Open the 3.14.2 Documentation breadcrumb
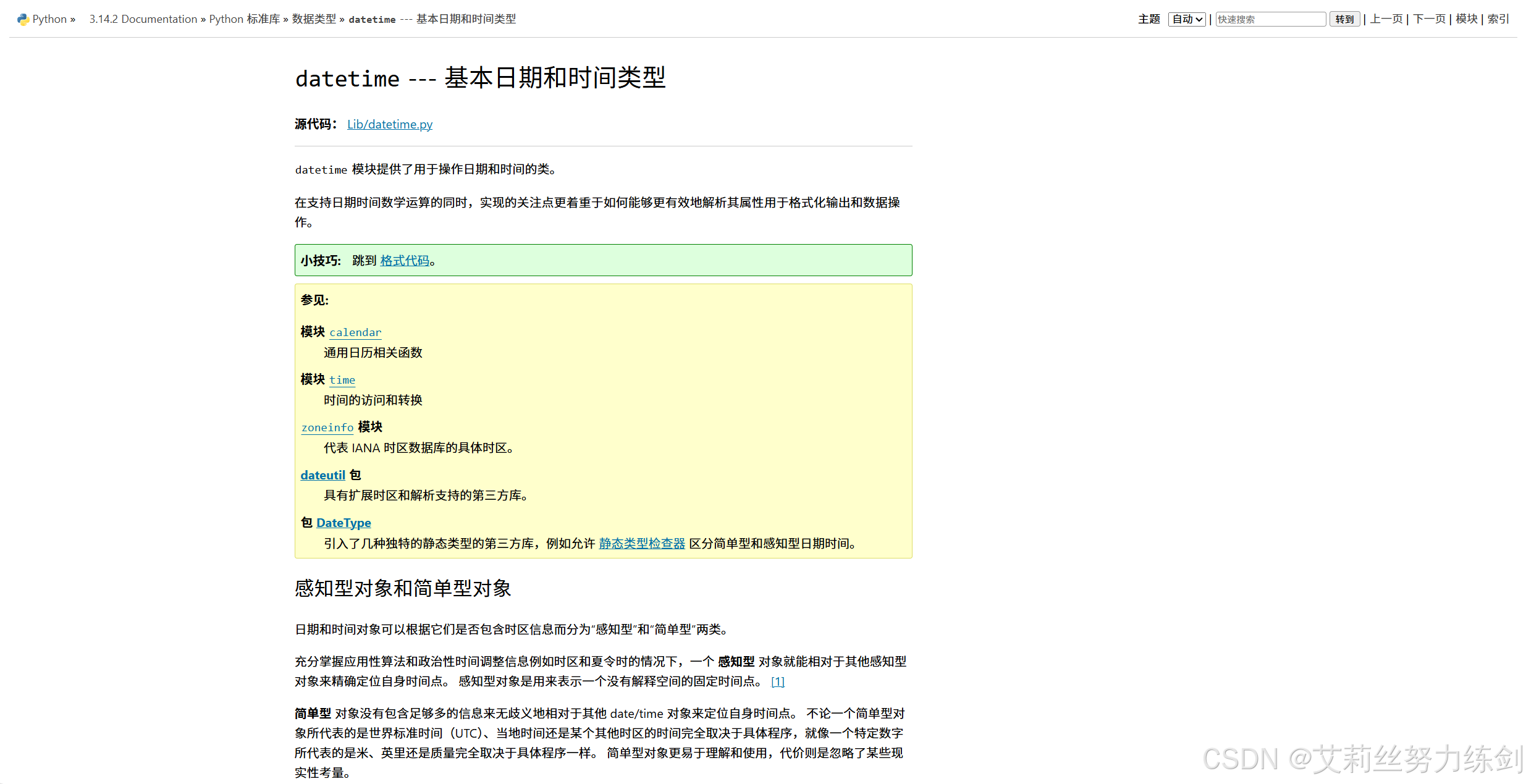1526x784 pixels. 143,19
